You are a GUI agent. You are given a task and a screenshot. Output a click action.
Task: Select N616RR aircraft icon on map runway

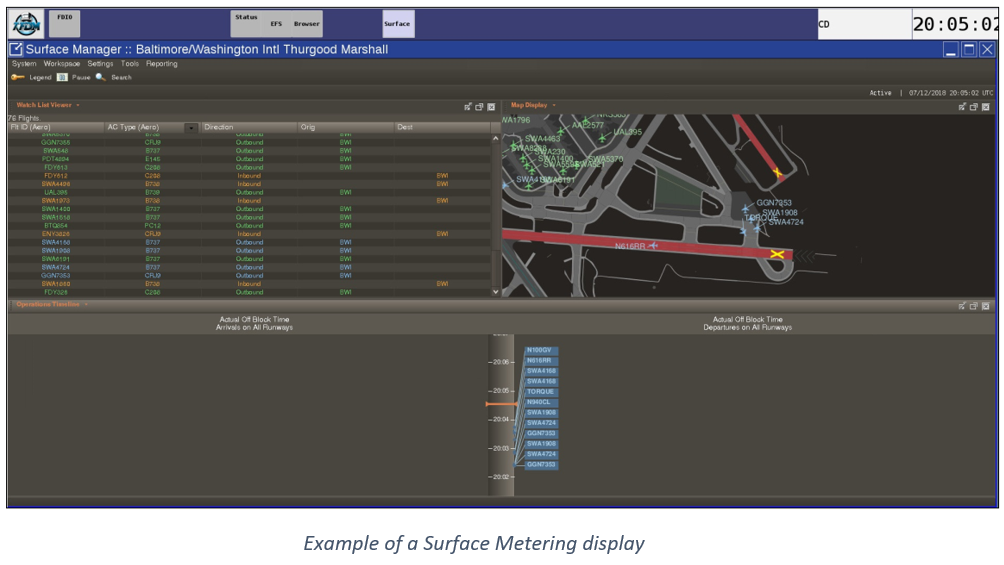(653, 245)
